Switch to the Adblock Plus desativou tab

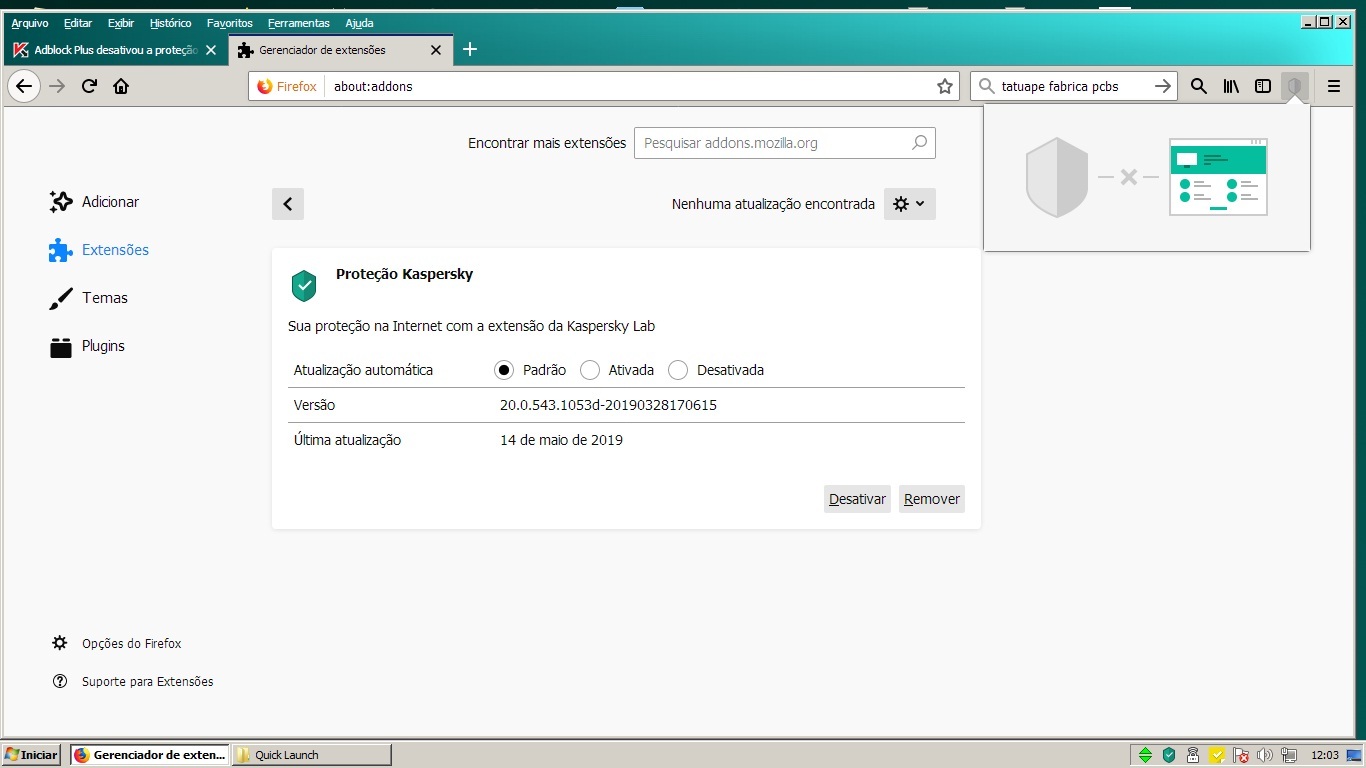[115, 50]
